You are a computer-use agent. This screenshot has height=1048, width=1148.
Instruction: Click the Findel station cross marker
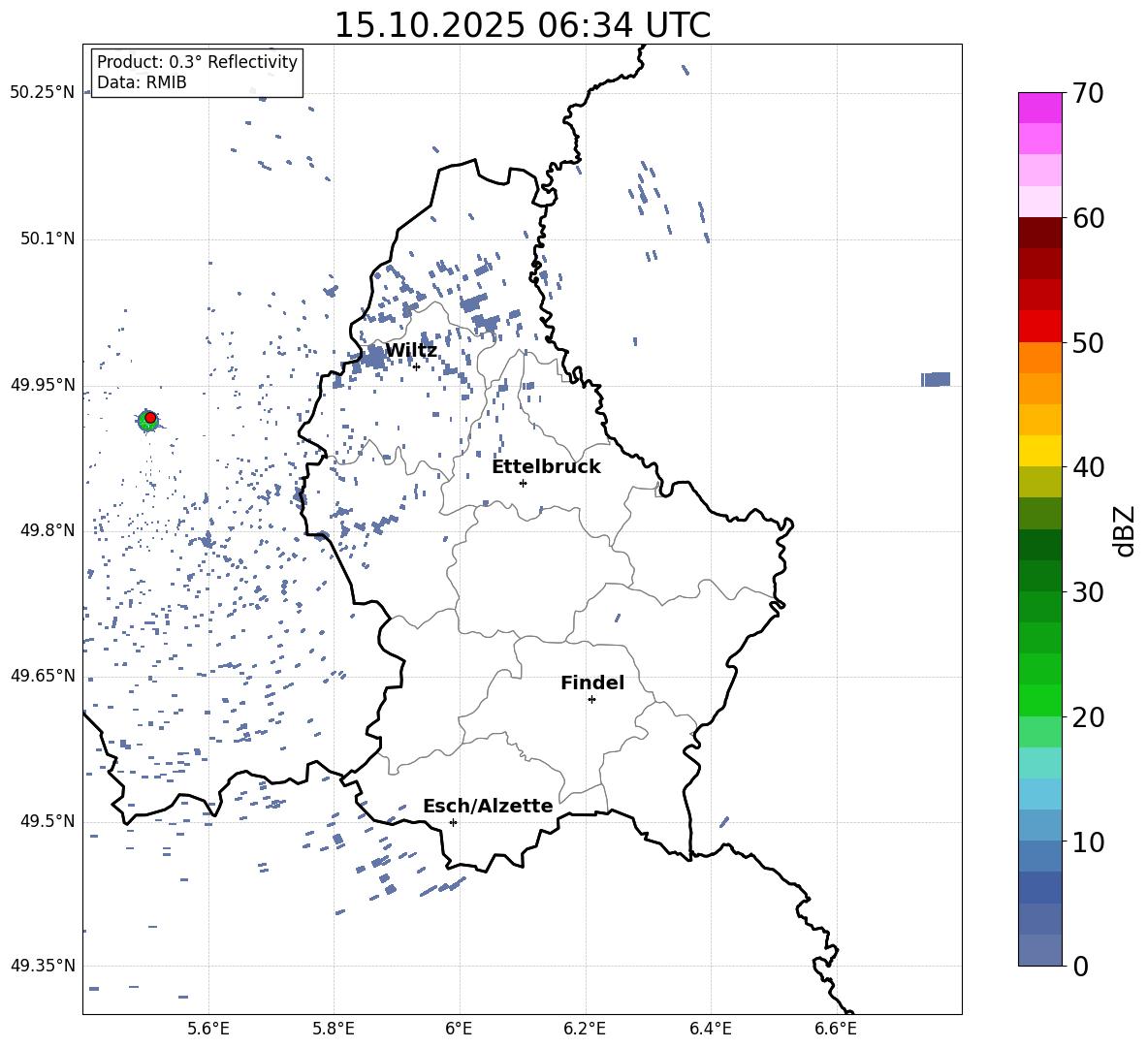(591, 700)
